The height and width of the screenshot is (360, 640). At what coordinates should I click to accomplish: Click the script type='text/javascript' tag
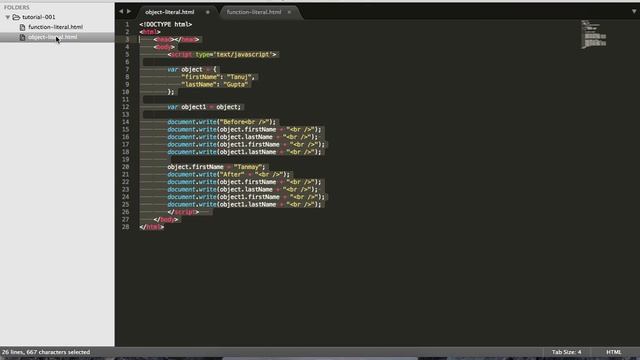[222, 54]
